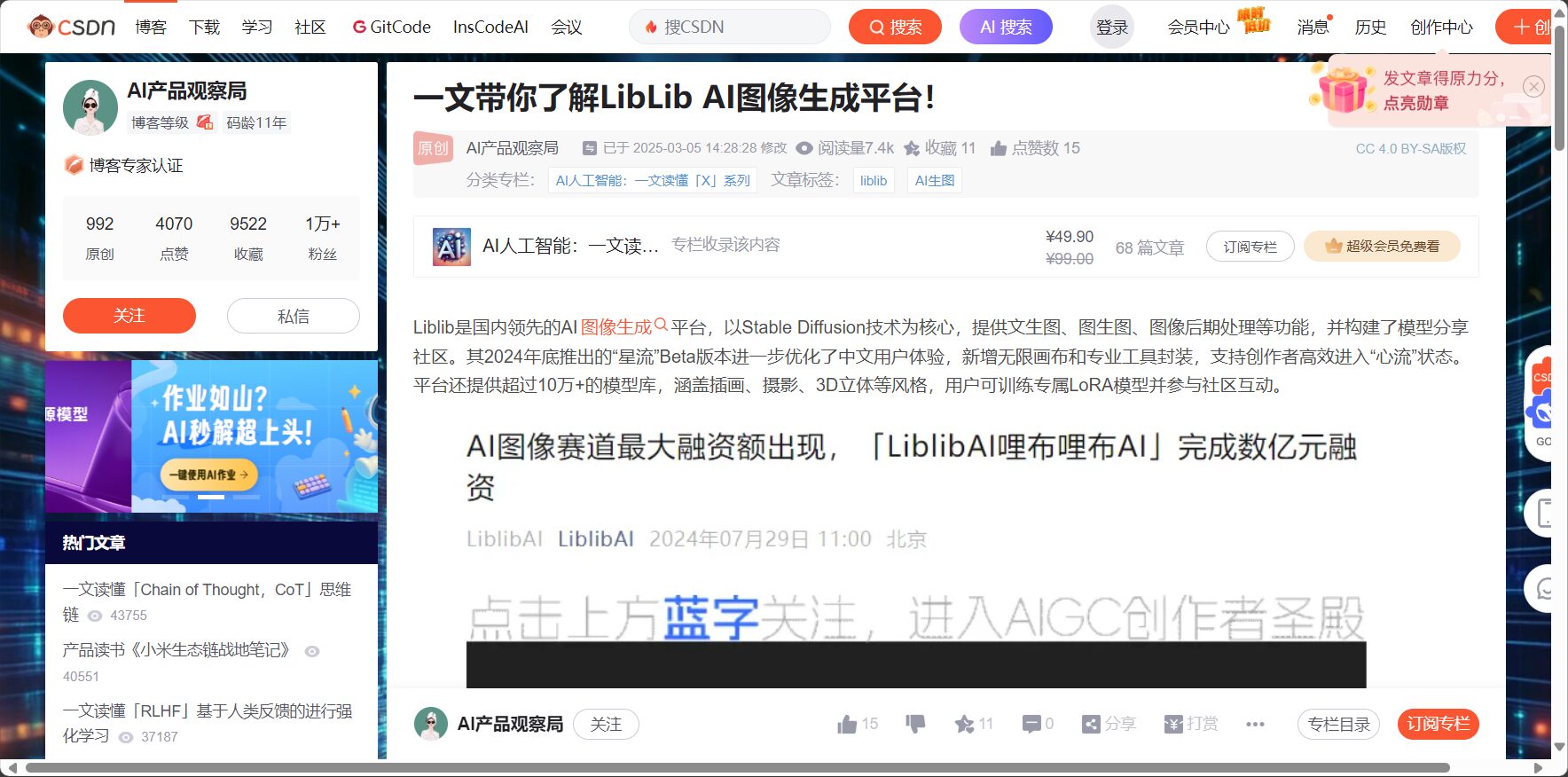Open the 学习 nav menu item

pos(257,27)
